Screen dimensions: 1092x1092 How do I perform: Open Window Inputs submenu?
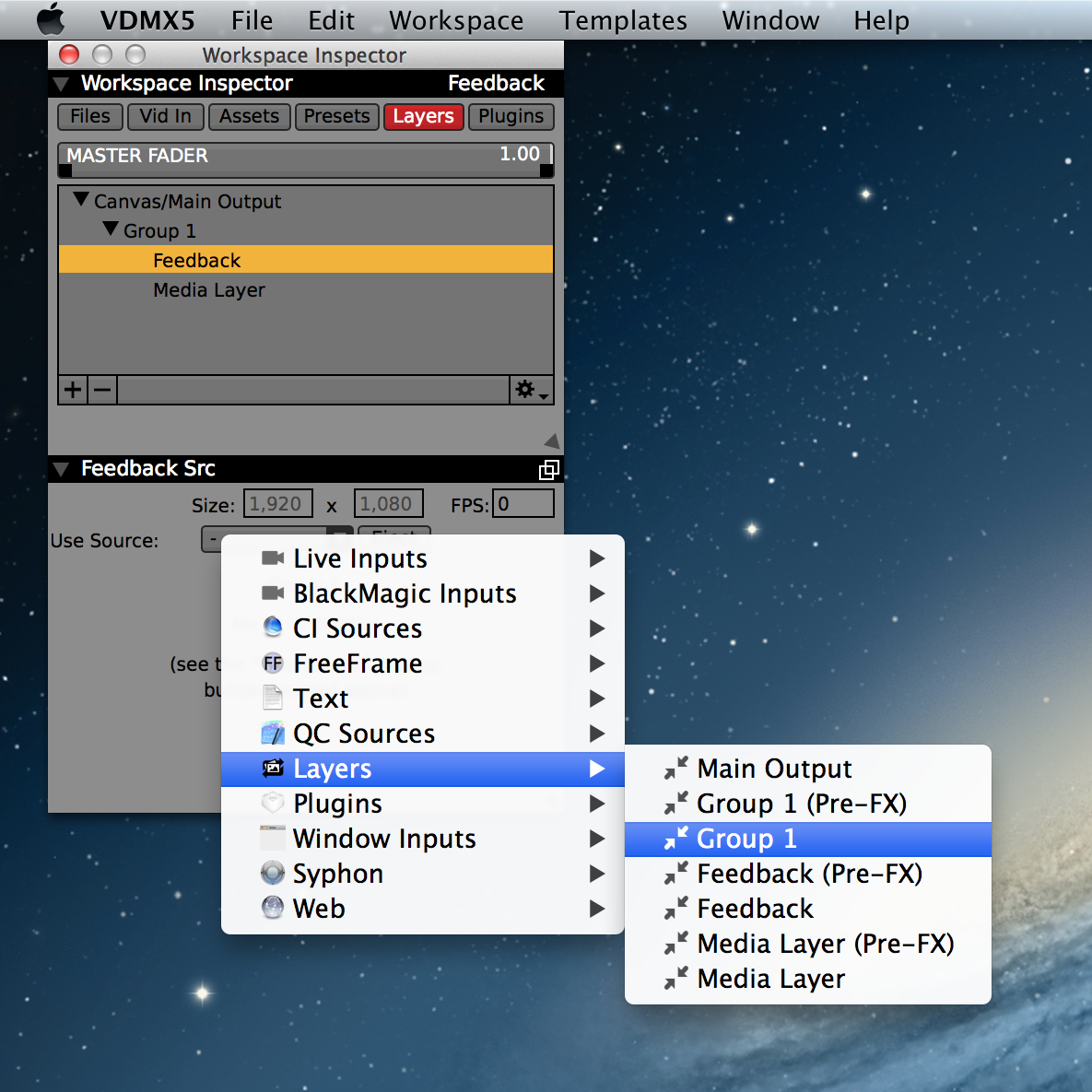(422, 839)
